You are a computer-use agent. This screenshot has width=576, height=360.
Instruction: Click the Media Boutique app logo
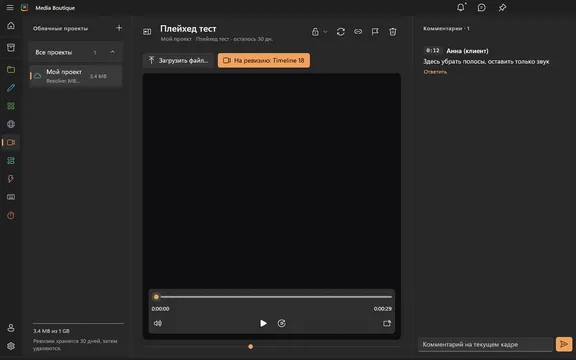click(25, 8)
